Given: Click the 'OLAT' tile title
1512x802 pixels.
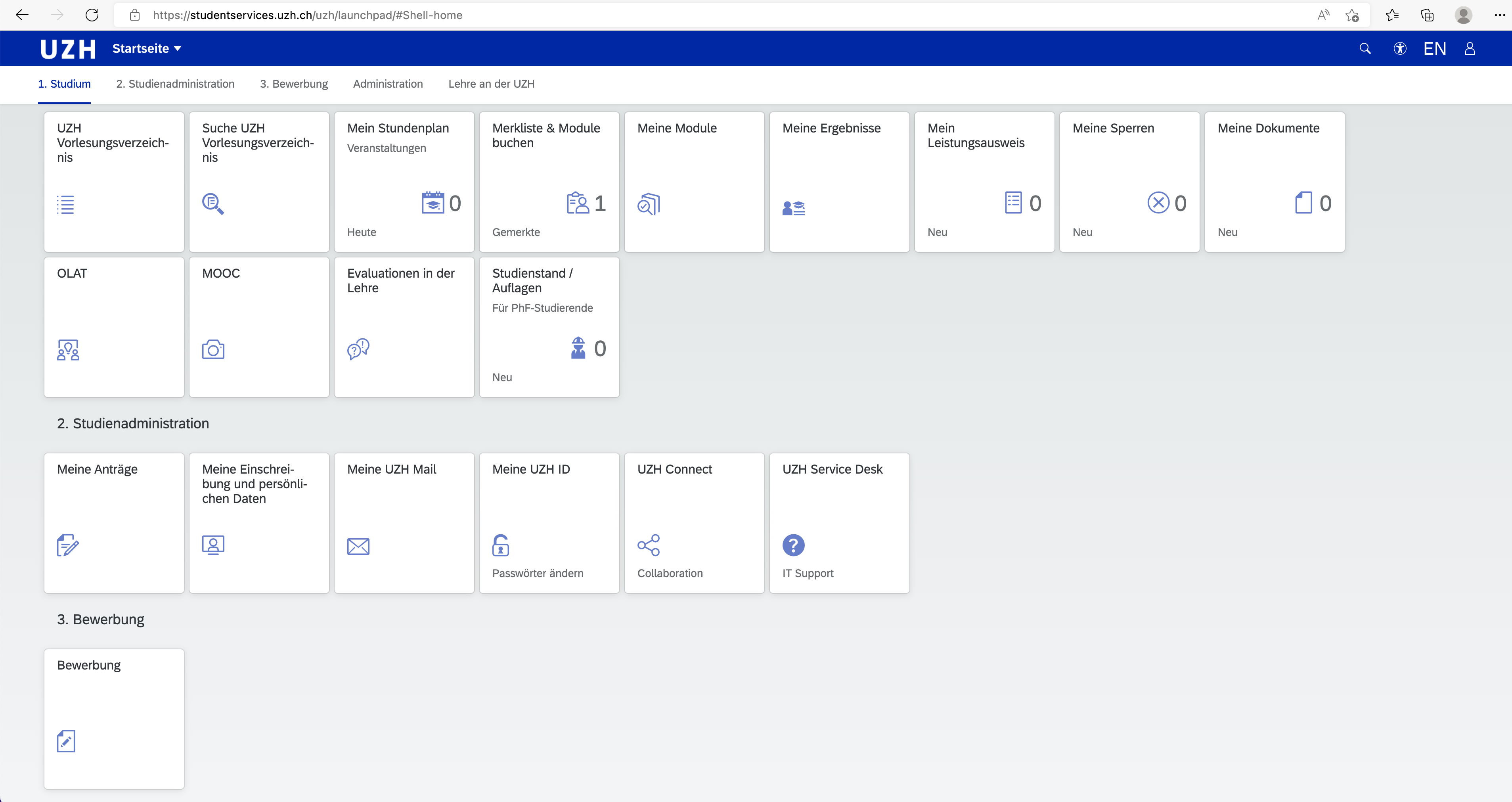Looking at the screenshot, I should coord(72,273).
